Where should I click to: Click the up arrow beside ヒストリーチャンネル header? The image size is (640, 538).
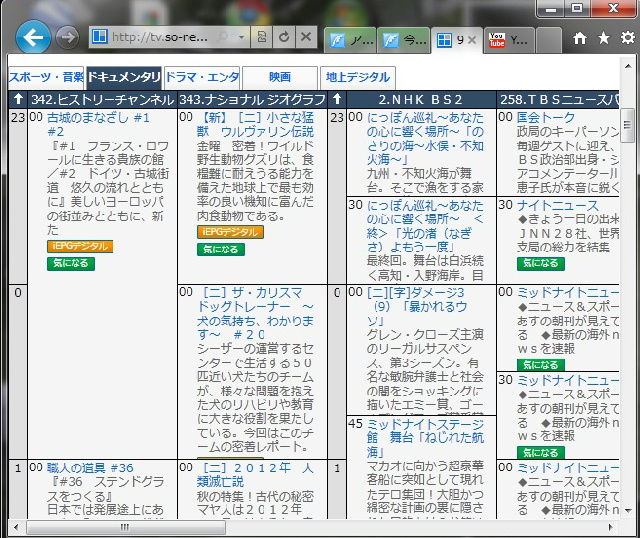pos(18,99)
